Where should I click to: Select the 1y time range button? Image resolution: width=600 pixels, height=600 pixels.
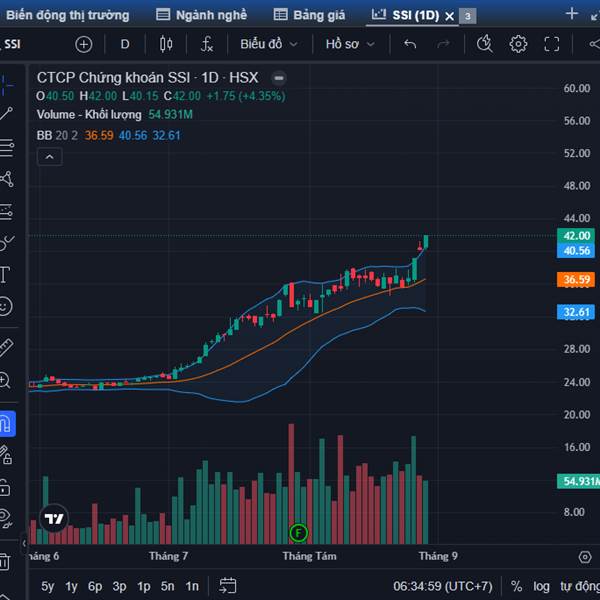tap(72, 586)
